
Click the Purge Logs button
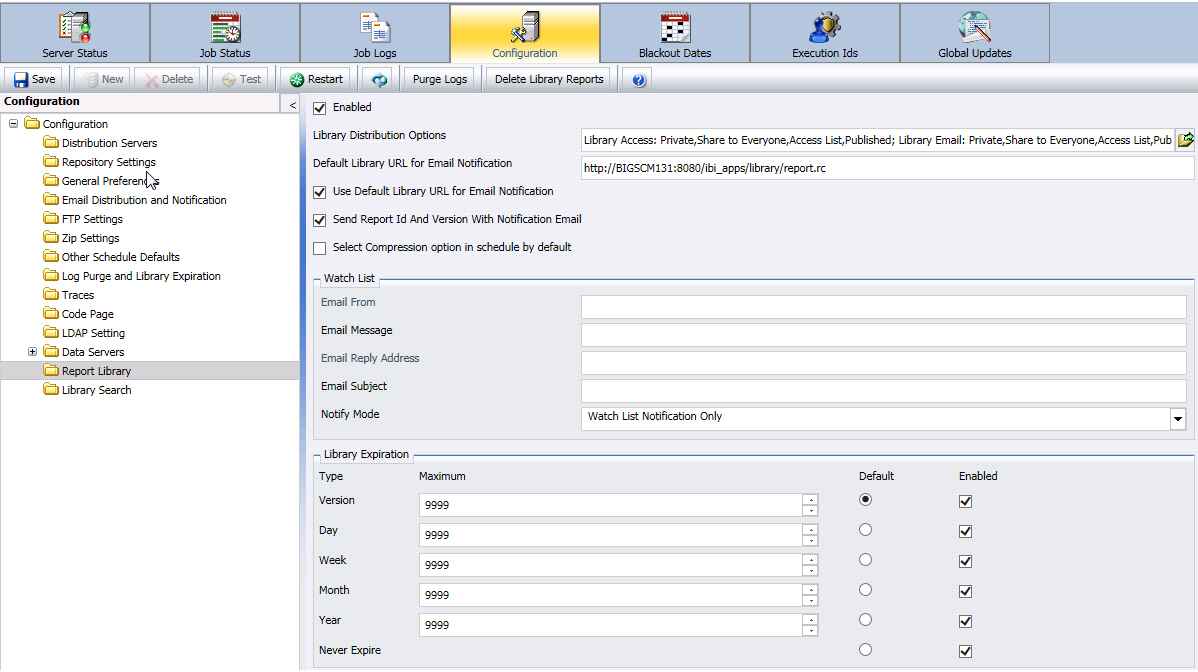click(x=439, y=79)
